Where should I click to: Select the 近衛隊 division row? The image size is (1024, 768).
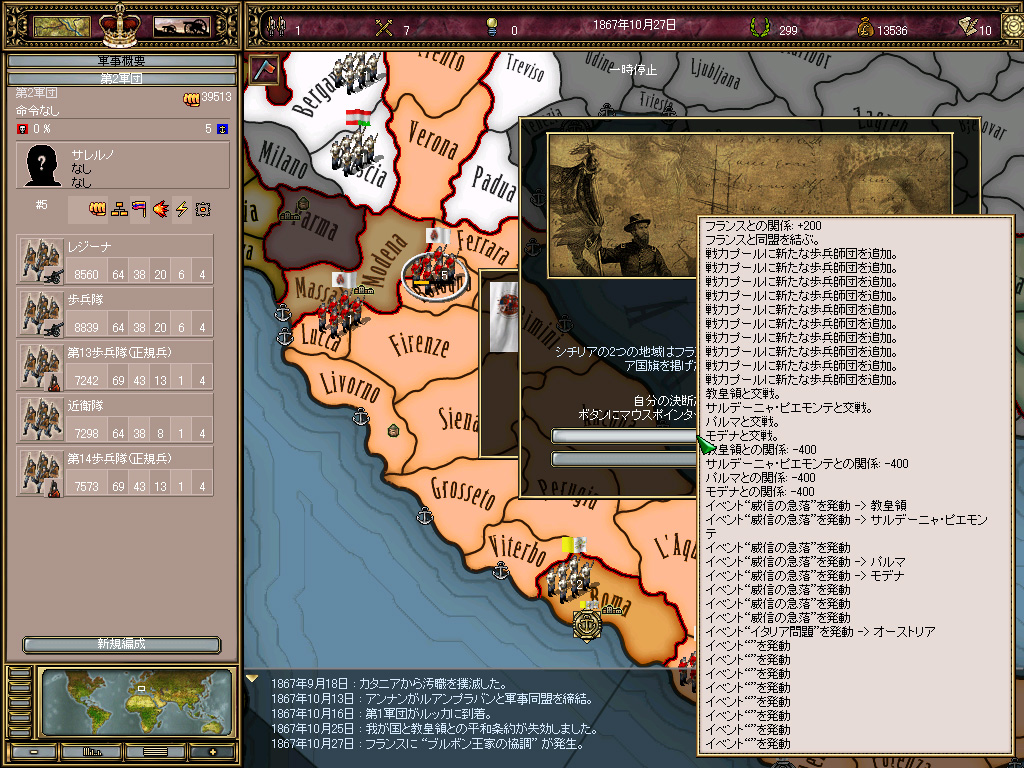coord(115,419)
